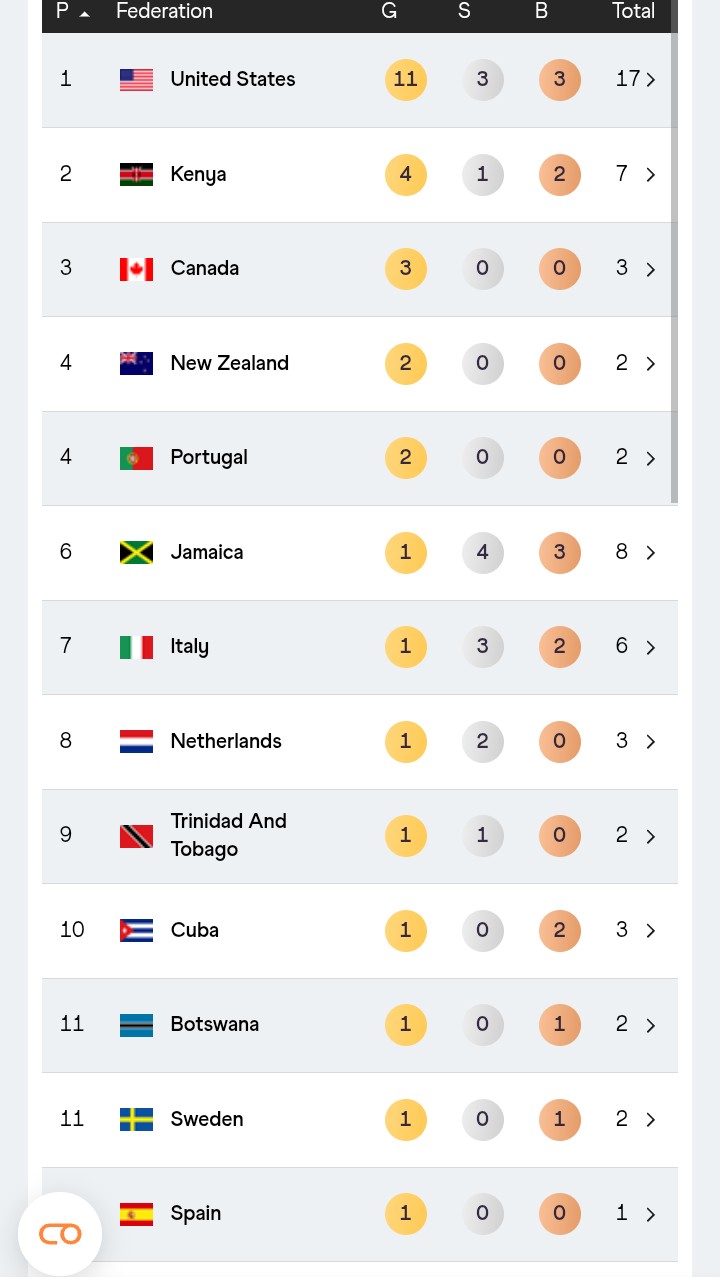Select United States gold medal badge 11
The image size is (720, 1277).
tap(406, 80)
